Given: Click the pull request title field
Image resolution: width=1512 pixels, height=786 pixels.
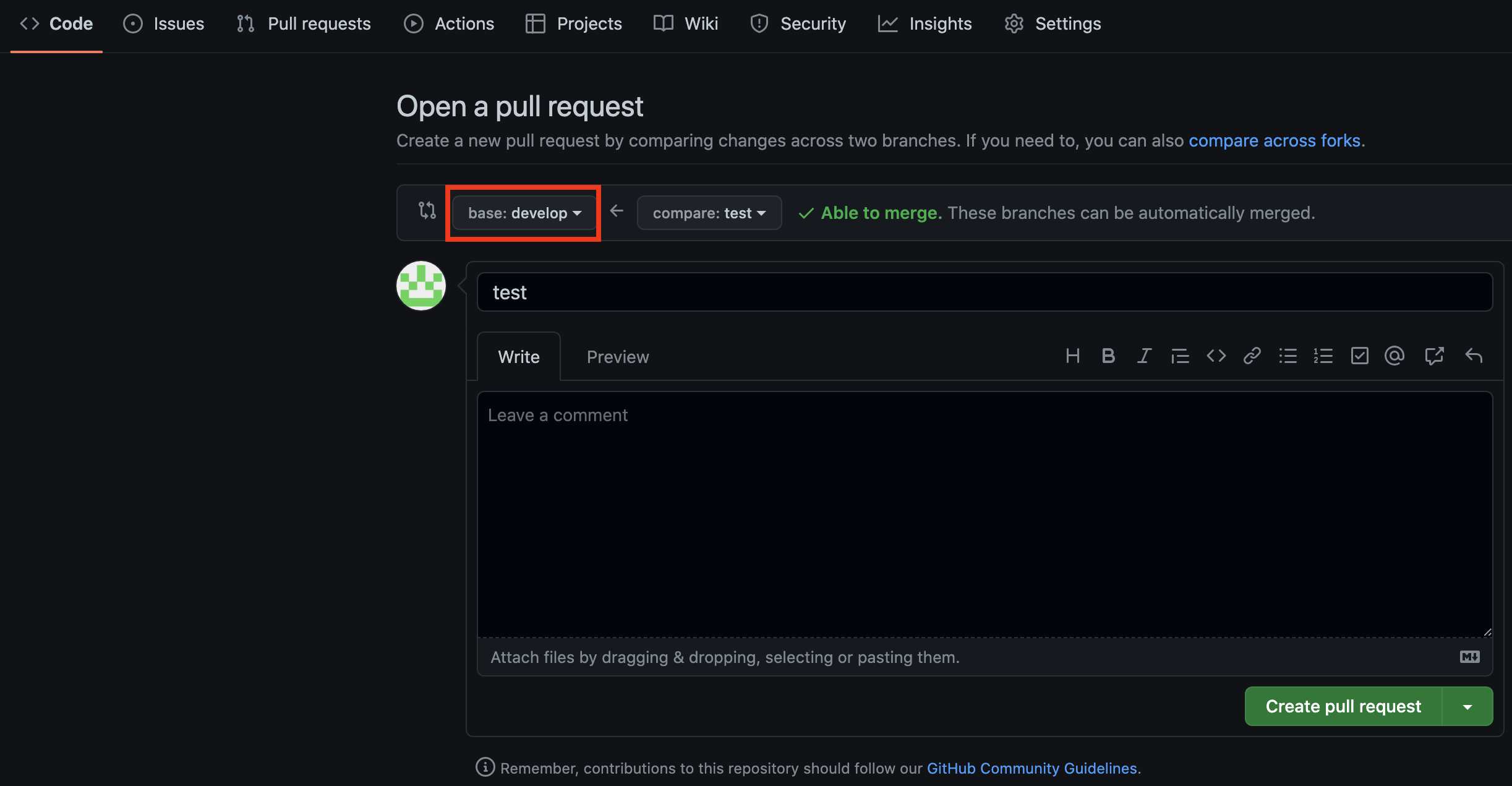Looking at the screenshot, I should [985, 292].
